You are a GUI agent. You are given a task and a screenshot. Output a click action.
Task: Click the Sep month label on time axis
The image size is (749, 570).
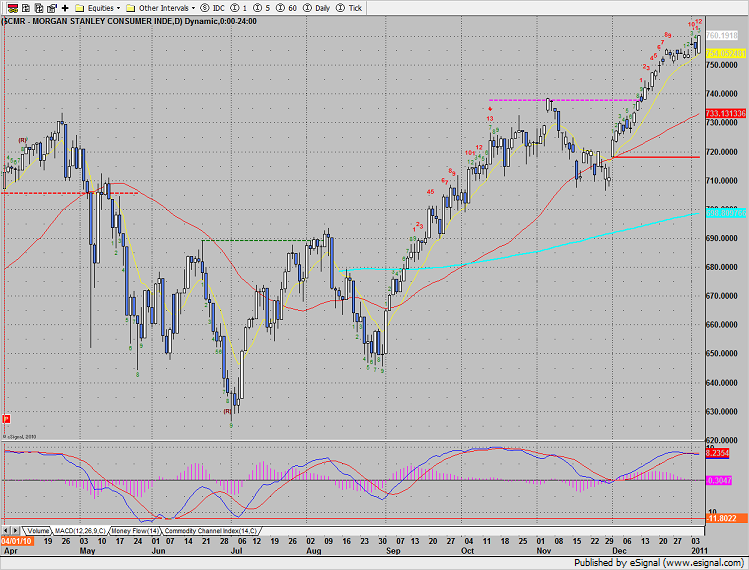click(393, 551)
